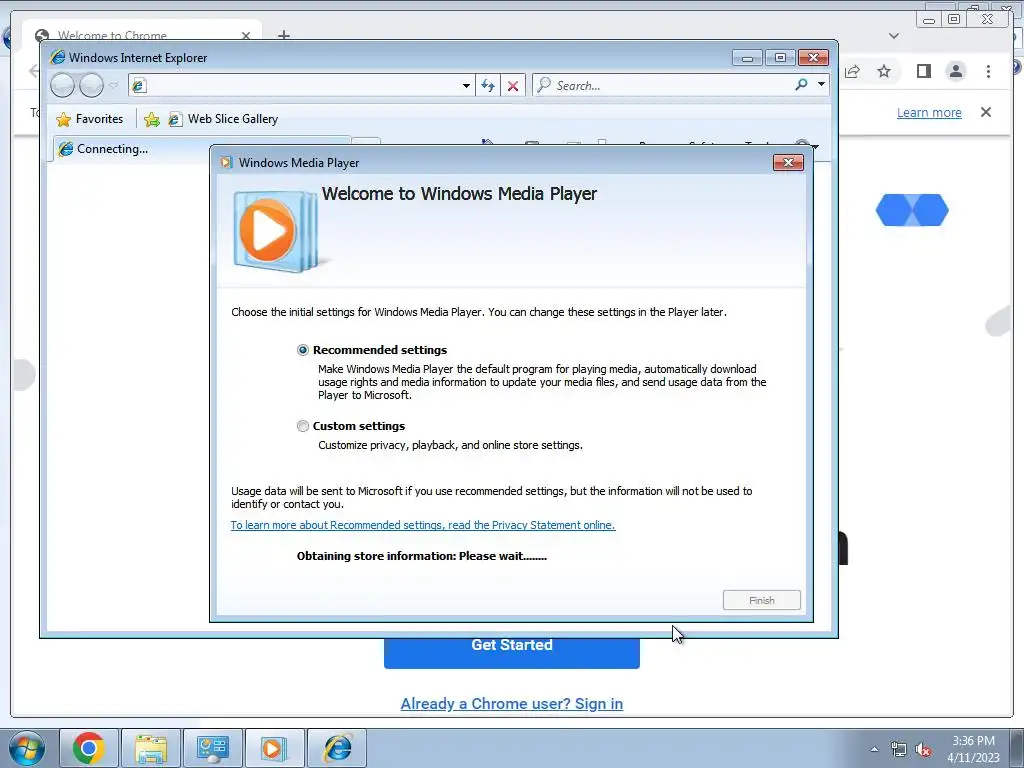Click the muted volume tray icon

coord(923,749)
